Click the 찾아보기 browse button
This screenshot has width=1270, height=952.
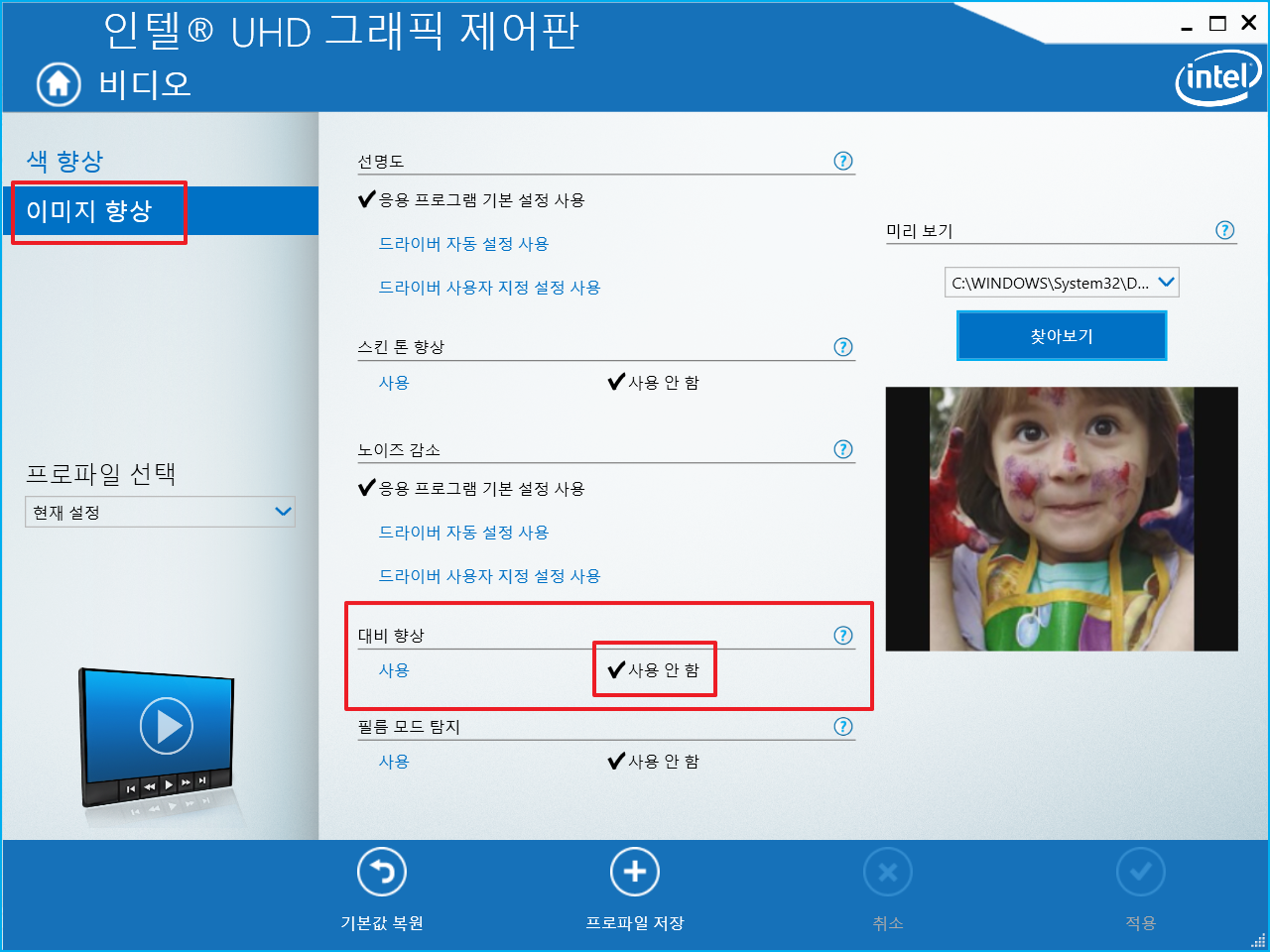tap(1062, 336)
